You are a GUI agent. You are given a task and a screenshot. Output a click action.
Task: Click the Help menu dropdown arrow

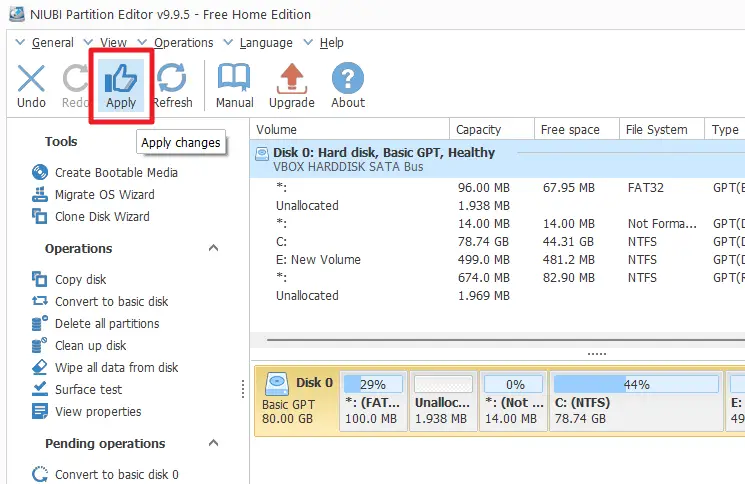[308, 42]
